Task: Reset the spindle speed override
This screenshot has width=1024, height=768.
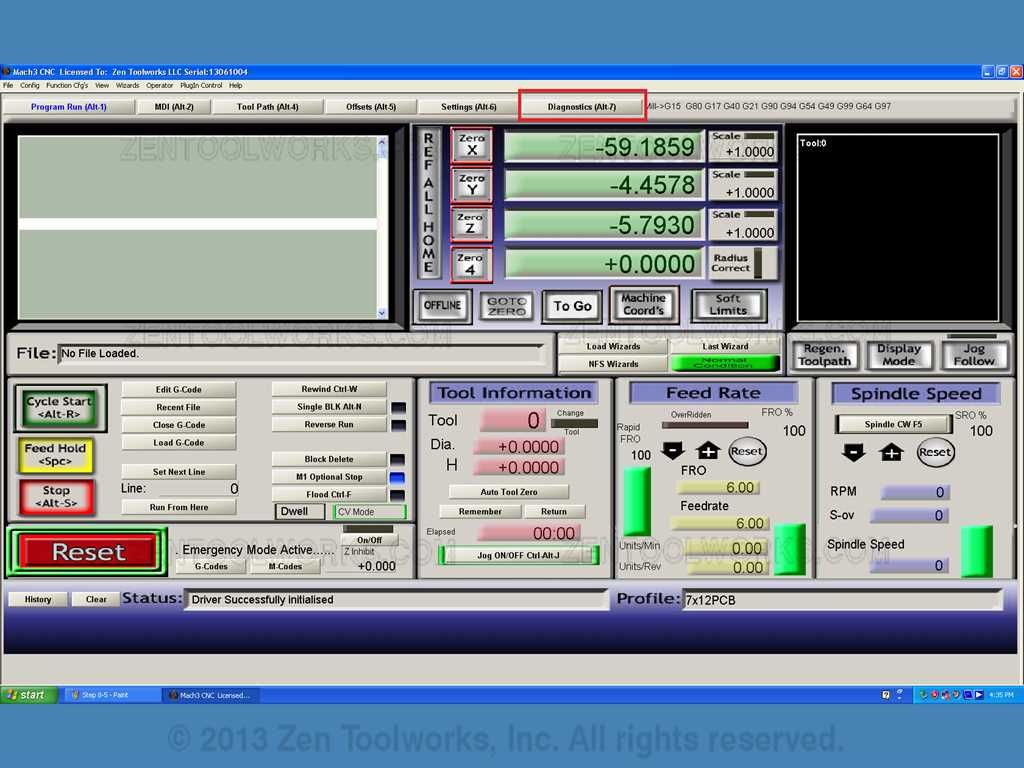Action: click(x=935, y=452)
